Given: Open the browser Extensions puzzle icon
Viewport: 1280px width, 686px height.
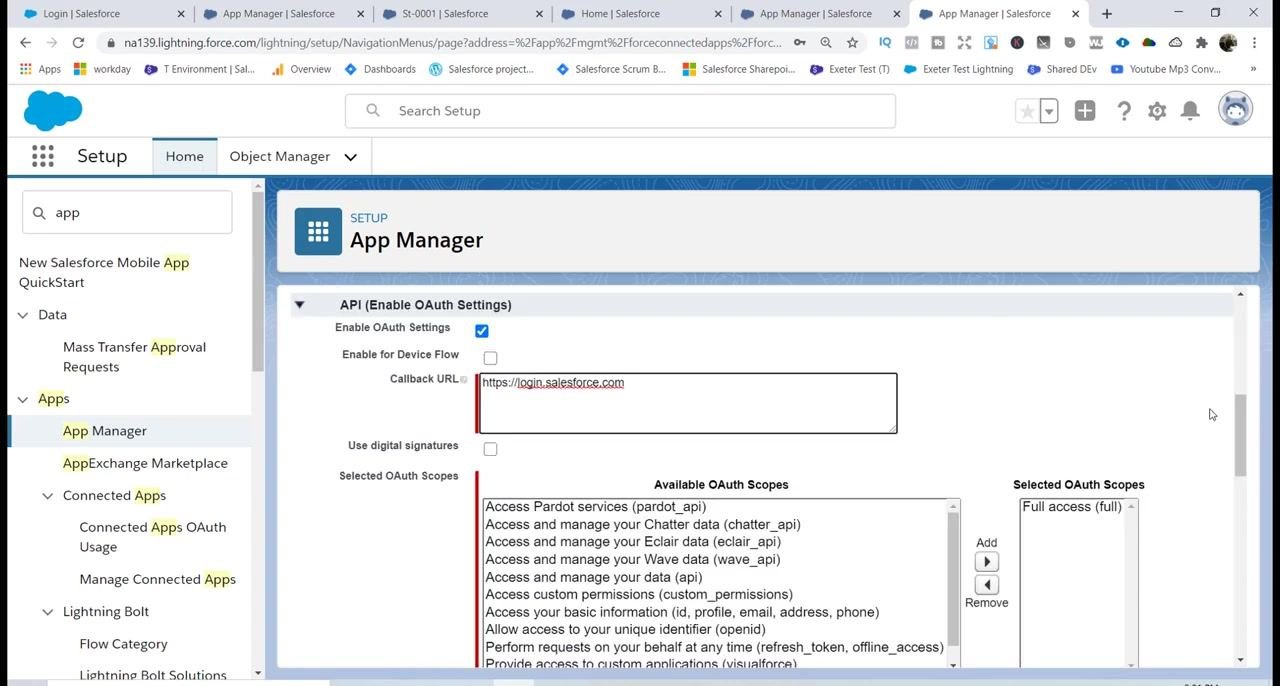Looking at the screenshot, I should 1202,43.
